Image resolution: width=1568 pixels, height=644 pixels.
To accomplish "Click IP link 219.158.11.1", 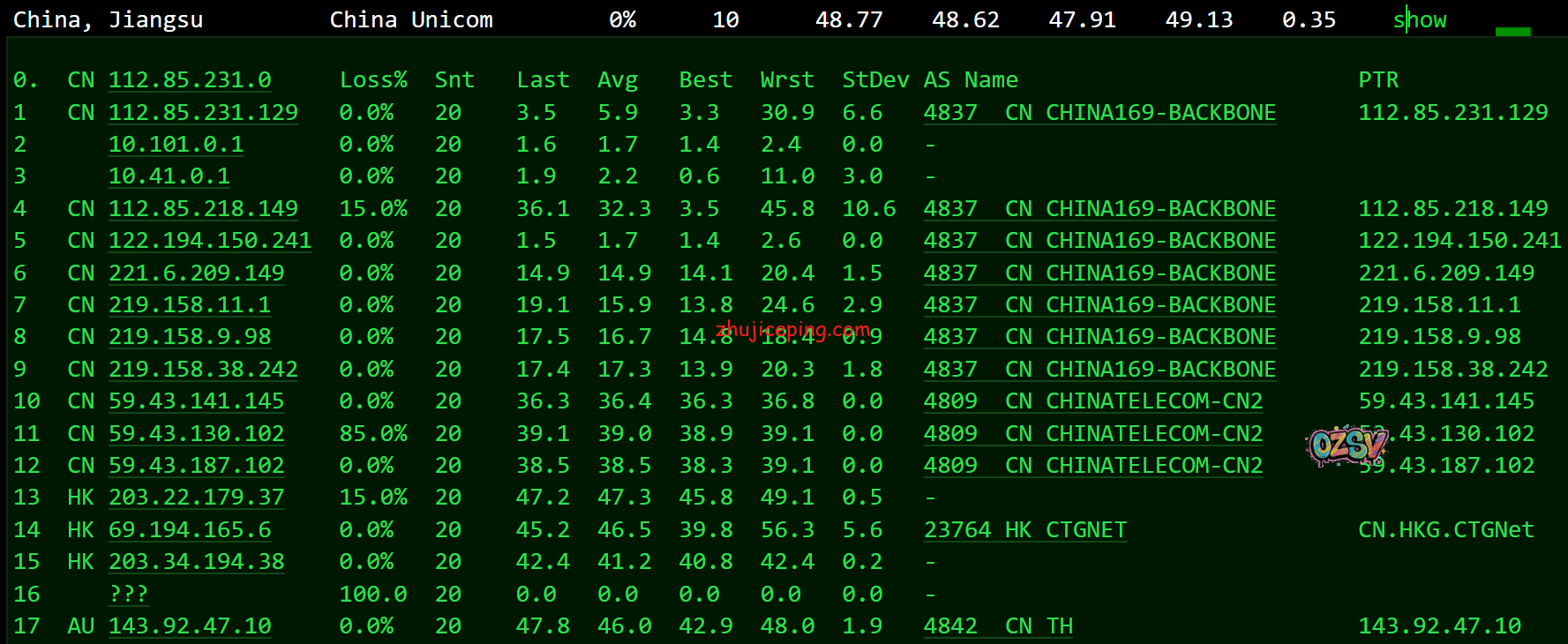I will pyautogui.click(x=190, y=305).
